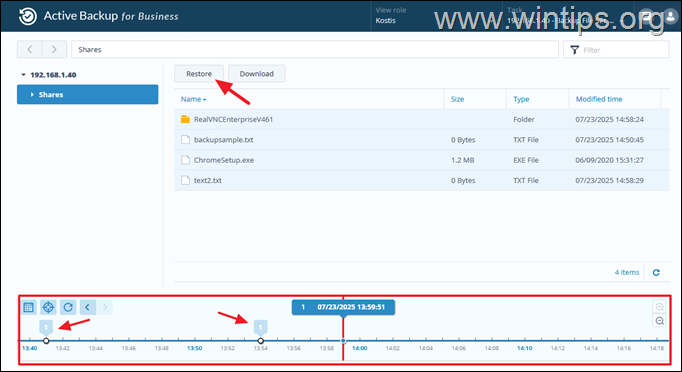Viewport: 682px width, 372px height.
Task: Click the current version point on the timeline
Action: pyautogui.click(x=343, y=341)
